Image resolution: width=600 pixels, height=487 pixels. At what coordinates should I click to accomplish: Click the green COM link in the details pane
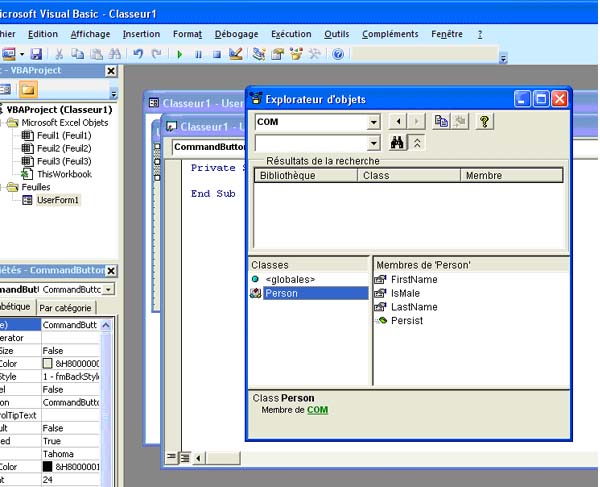[x=318, y=410]
